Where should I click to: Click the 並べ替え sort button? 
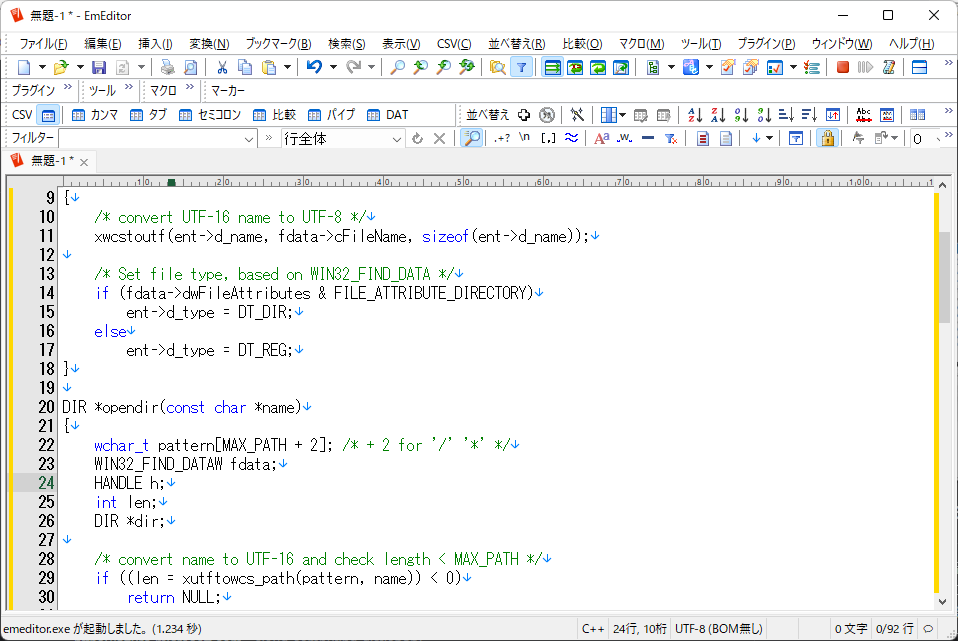pos(488,115)
